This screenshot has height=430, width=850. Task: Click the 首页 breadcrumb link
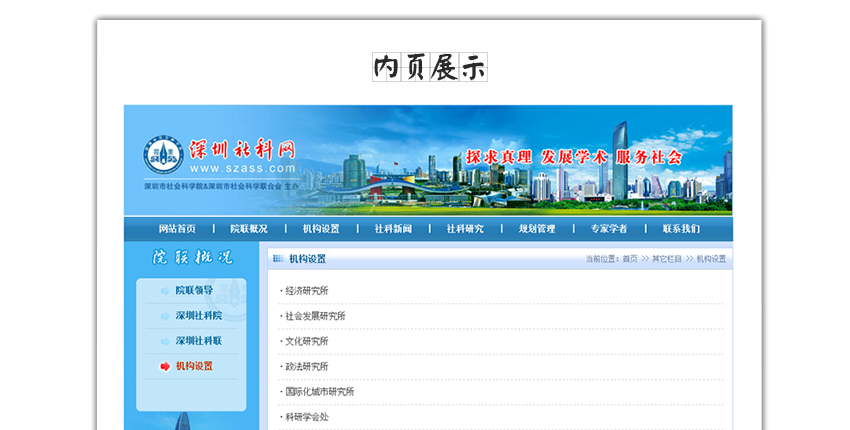[629, 259]
